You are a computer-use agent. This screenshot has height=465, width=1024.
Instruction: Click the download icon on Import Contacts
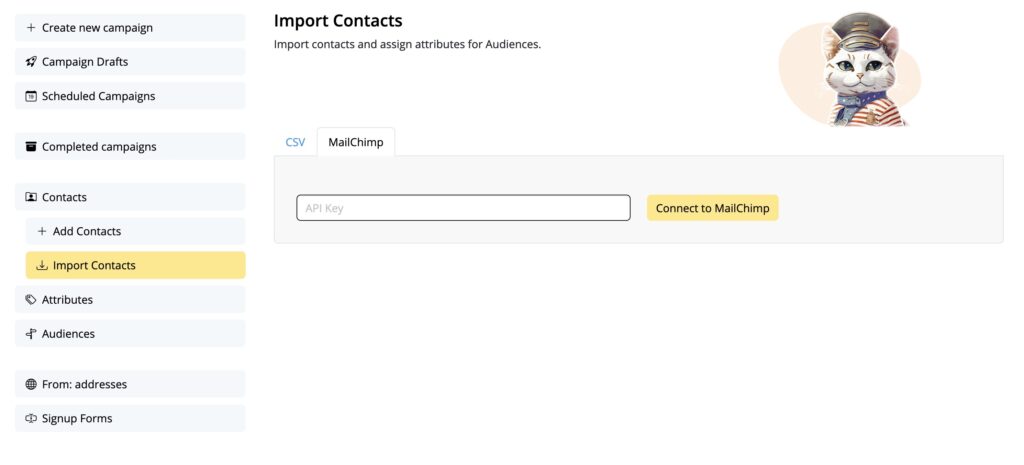point(42,265)
